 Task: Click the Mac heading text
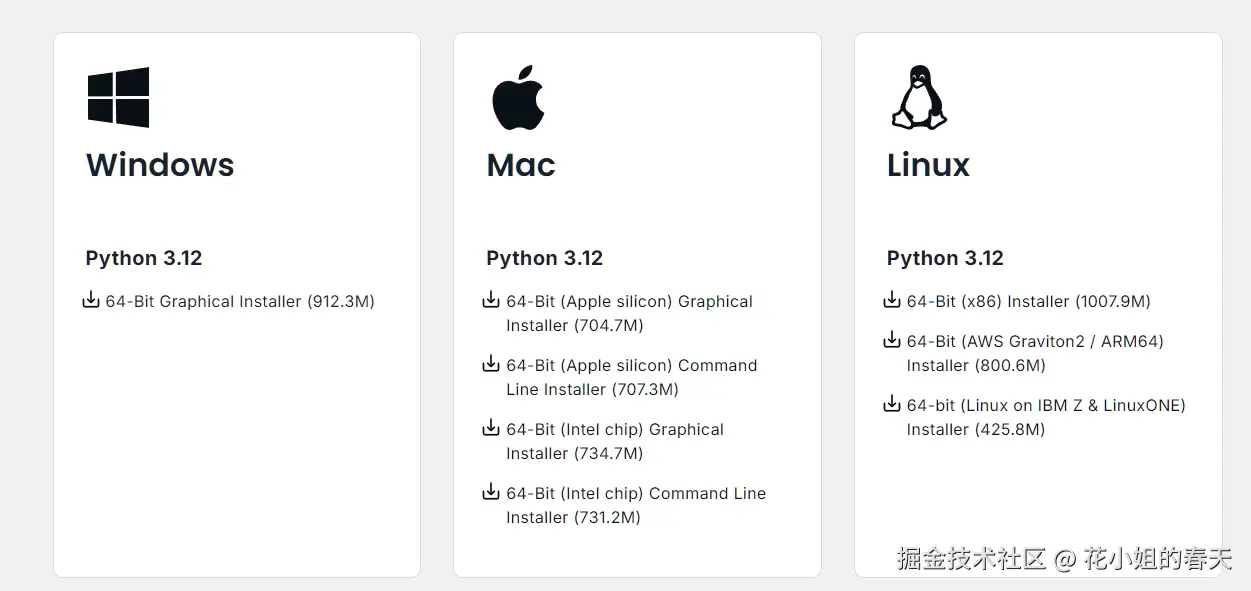coord(520,165)
